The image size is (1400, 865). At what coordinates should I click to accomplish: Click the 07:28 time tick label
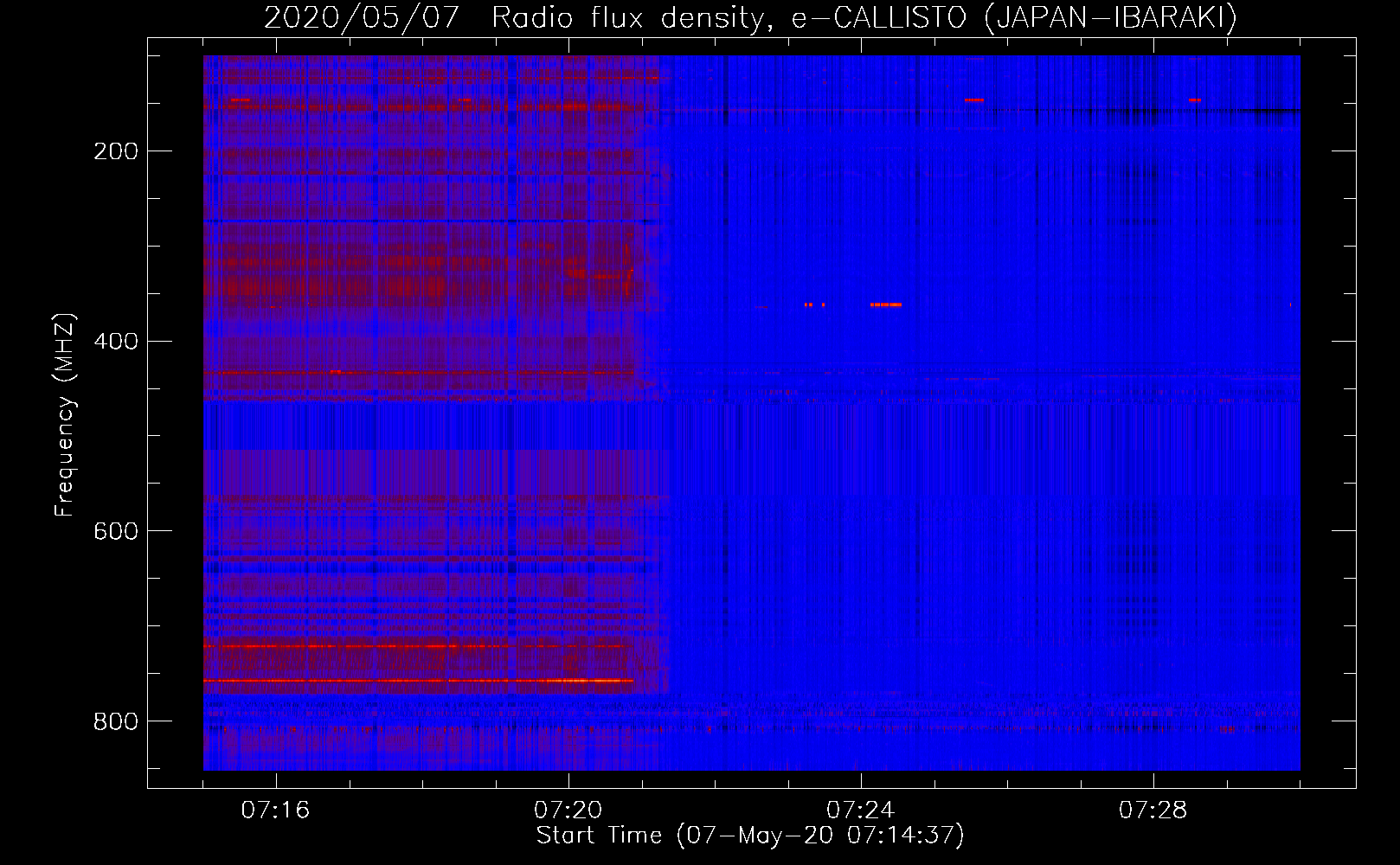(x=1153, y=811)
